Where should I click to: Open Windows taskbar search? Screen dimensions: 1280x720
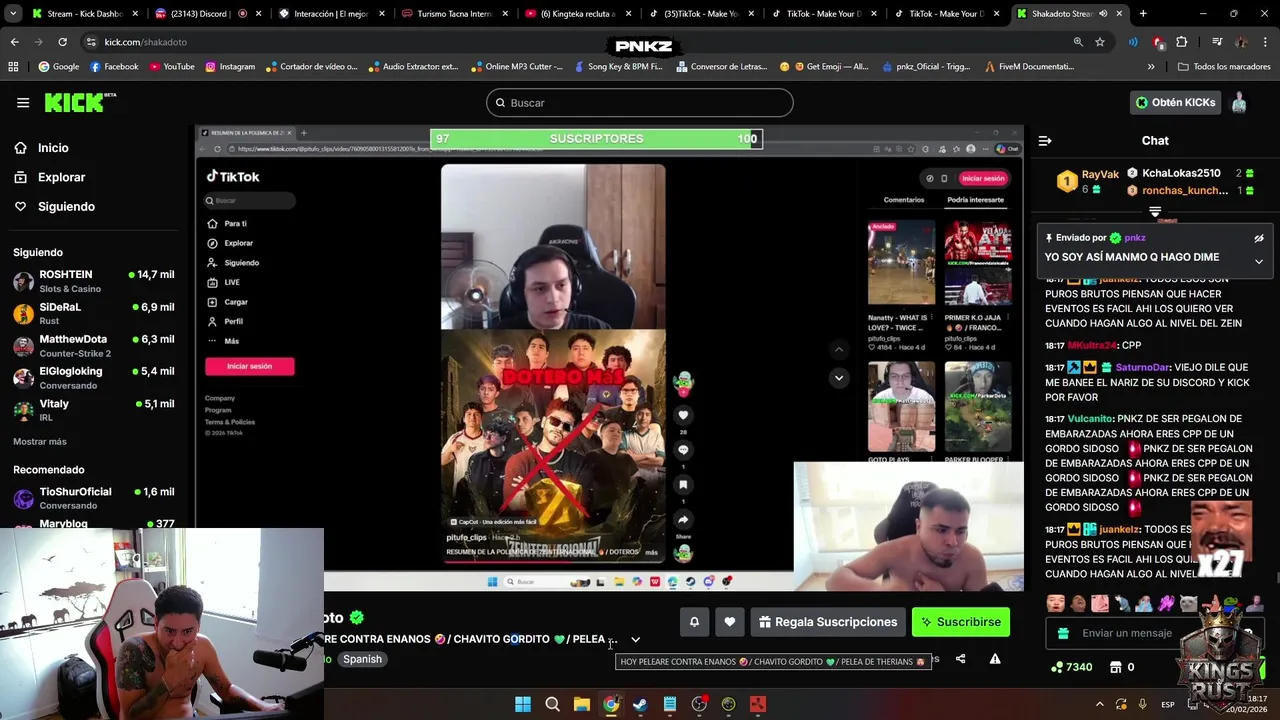552,704
